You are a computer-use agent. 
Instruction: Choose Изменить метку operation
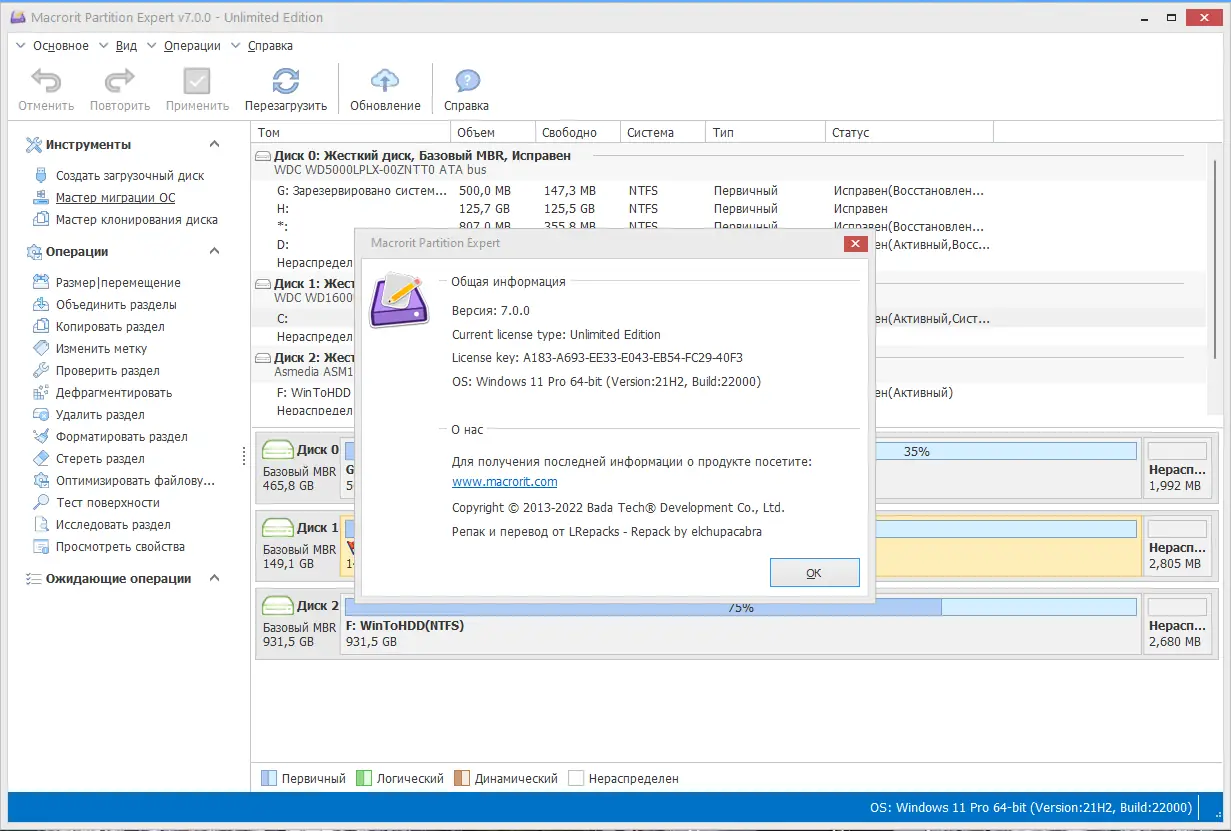pos(101,349)
